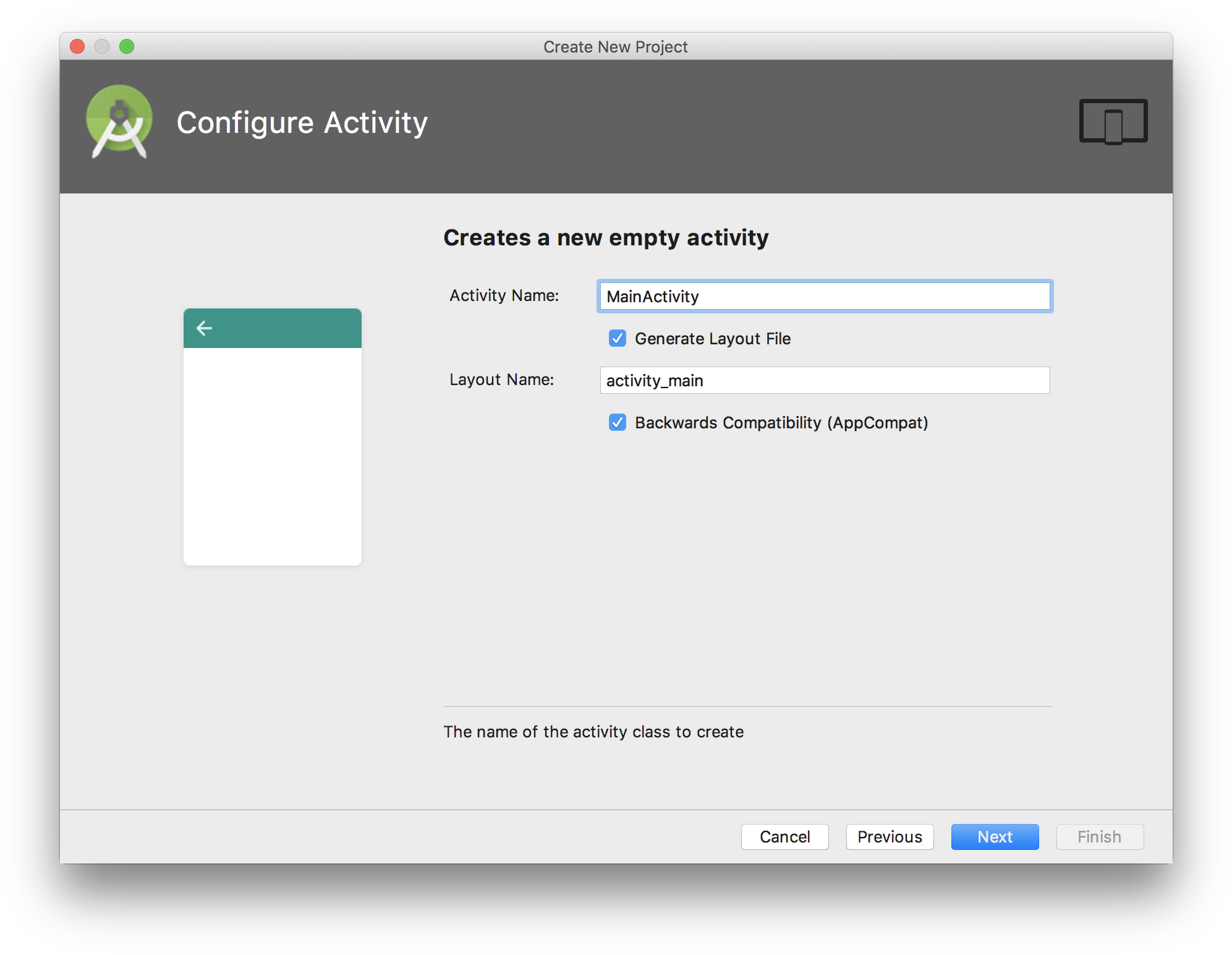Click the phone and tablet device icon
The height and width of the screenshot is (955, 1232).
1113,122
